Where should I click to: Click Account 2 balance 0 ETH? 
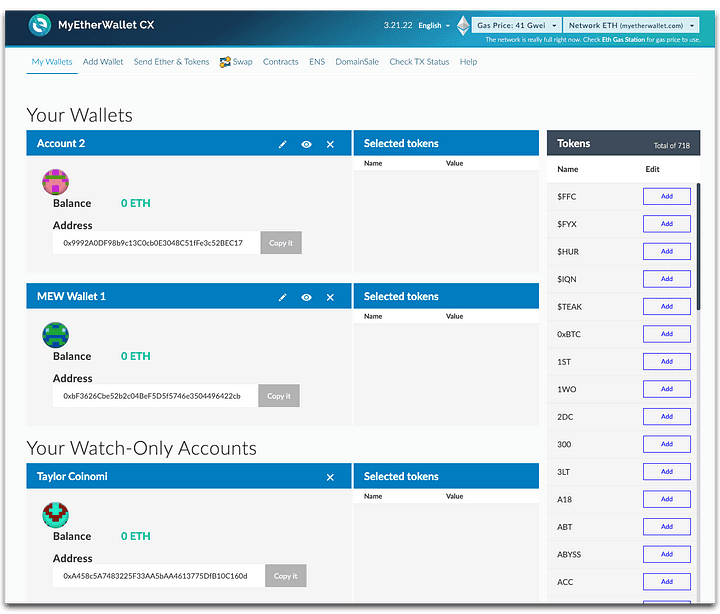coord(135,203)
